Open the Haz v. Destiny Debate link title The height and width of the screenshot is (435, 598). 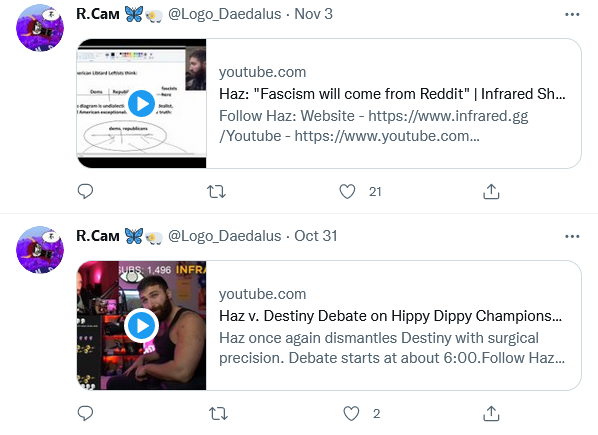391,316
